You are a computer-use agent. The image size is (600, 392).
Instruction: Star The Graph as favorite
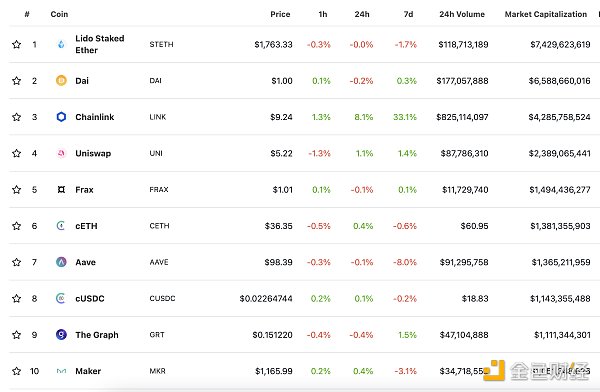tap(16, 335)
